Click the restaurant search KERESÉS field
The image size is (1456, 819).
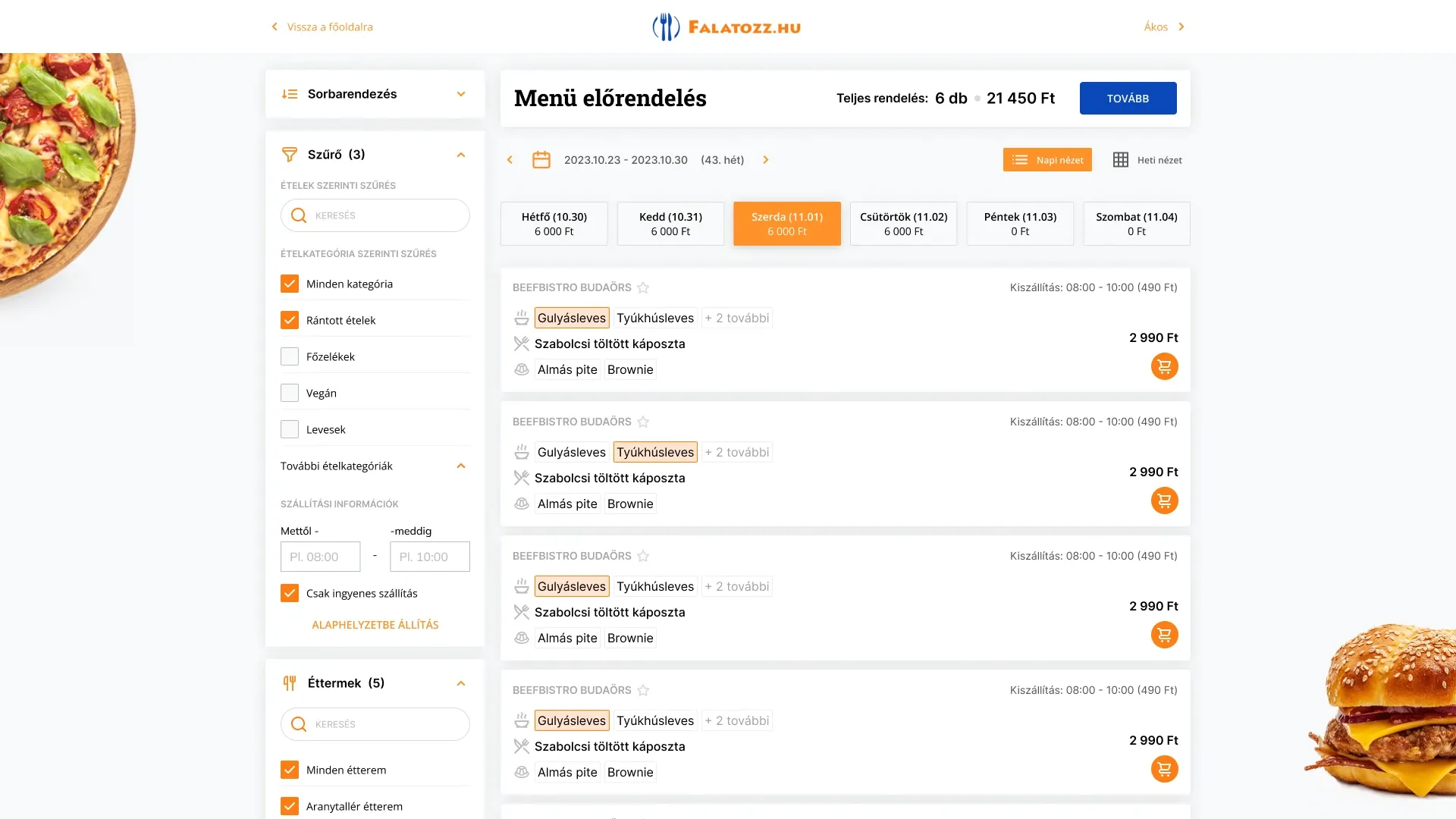tap(375, 724)
